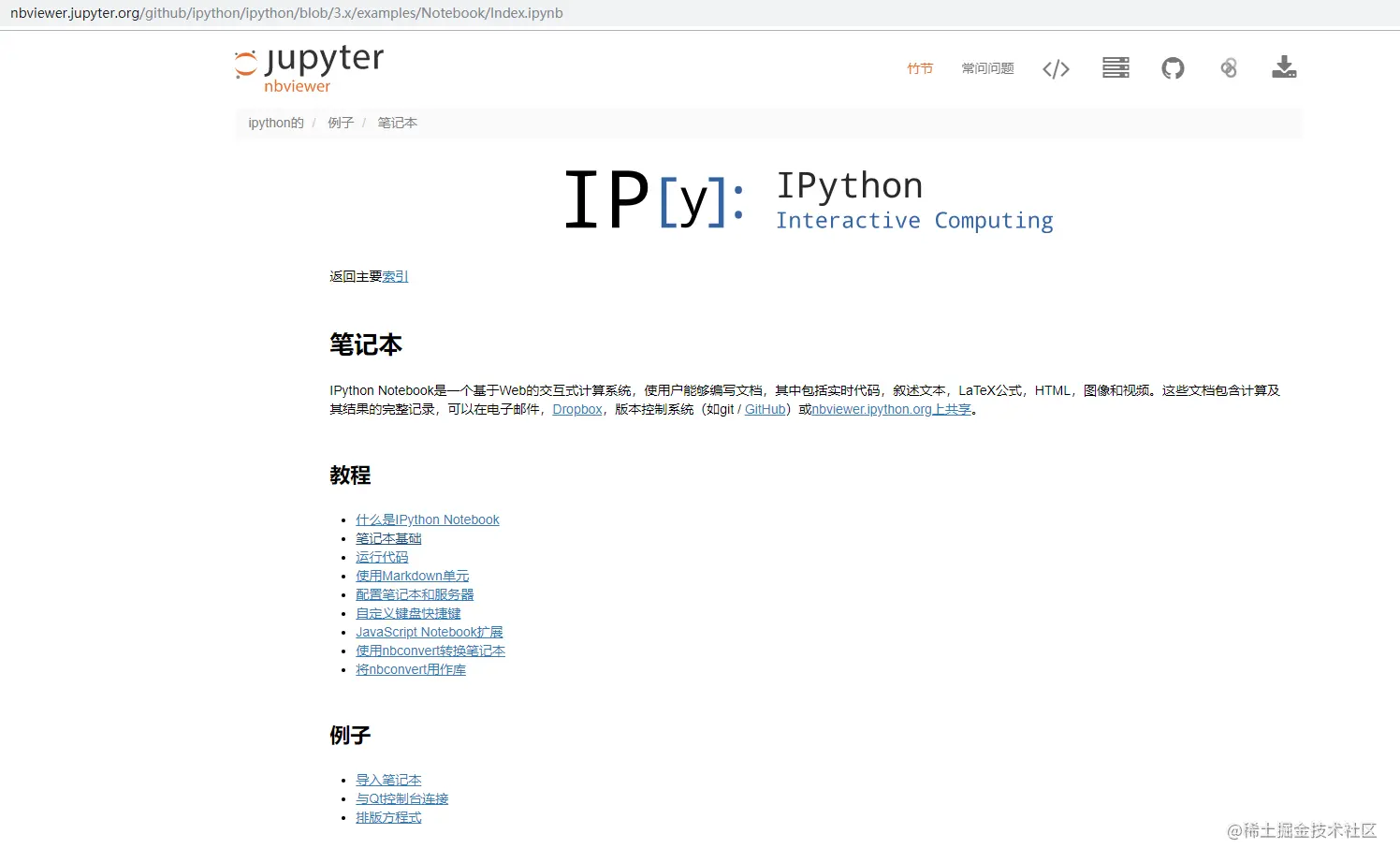Viewport: 1400px width, 863px height.
Task: Open 笔记本基础 tutorial link
Action: (388, 538)
